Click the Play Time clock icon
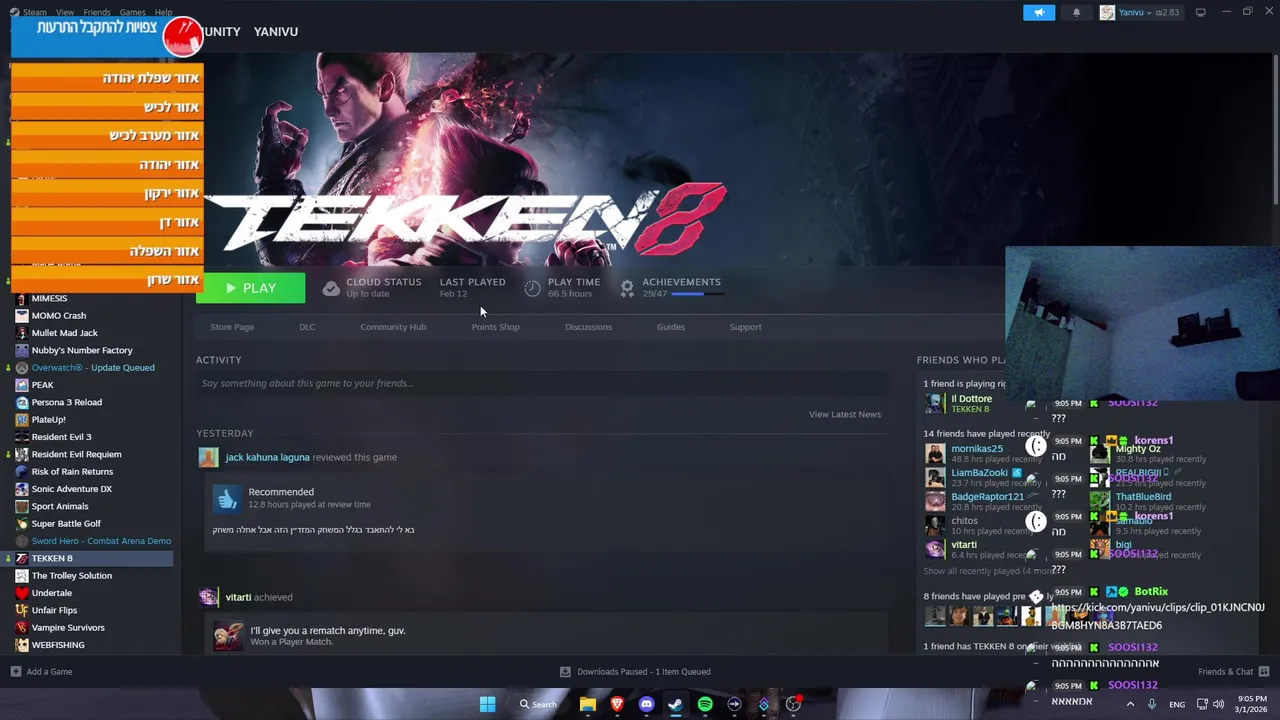The height and width of the screenshot is (720, 1280). tap(532, 288)
